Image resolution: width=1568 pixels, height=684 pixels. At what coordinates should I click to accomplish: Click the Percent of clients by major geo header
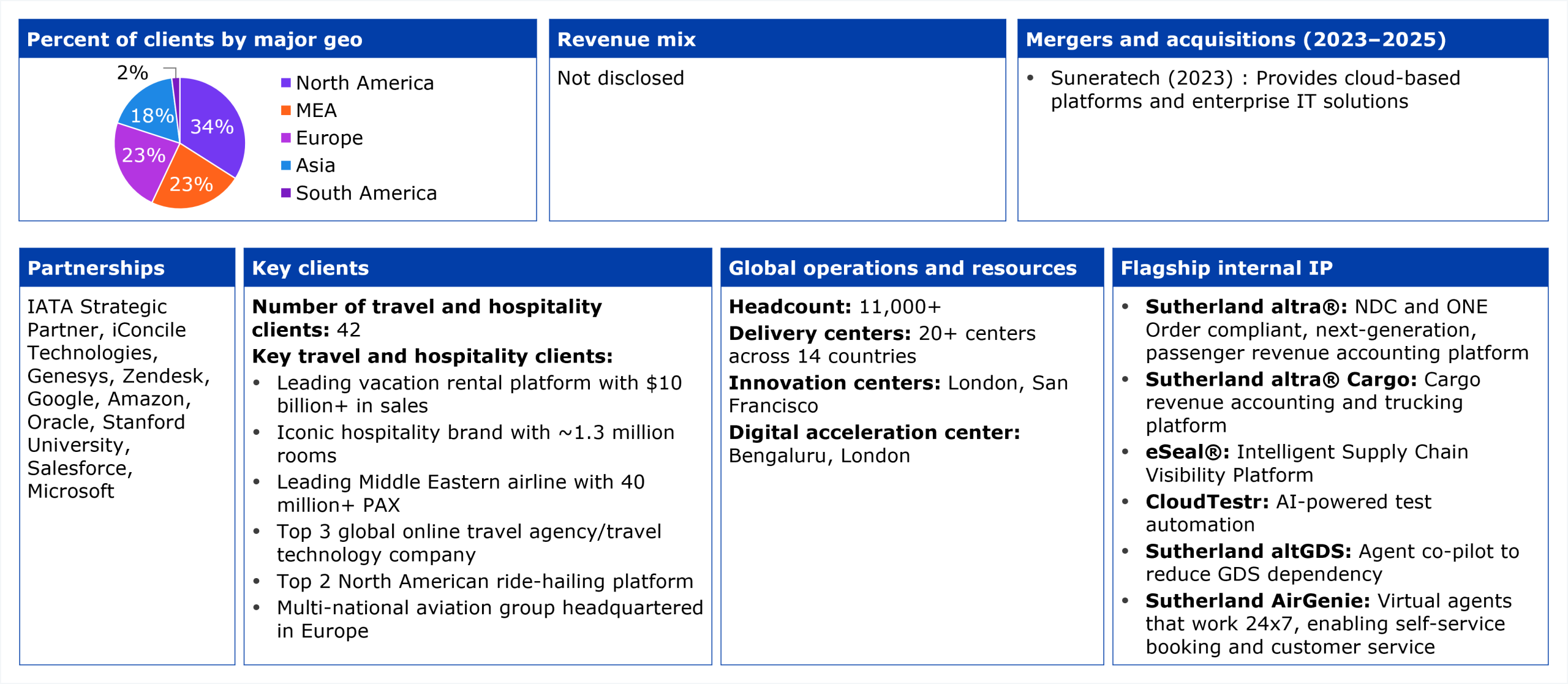[x=195, y=39]
